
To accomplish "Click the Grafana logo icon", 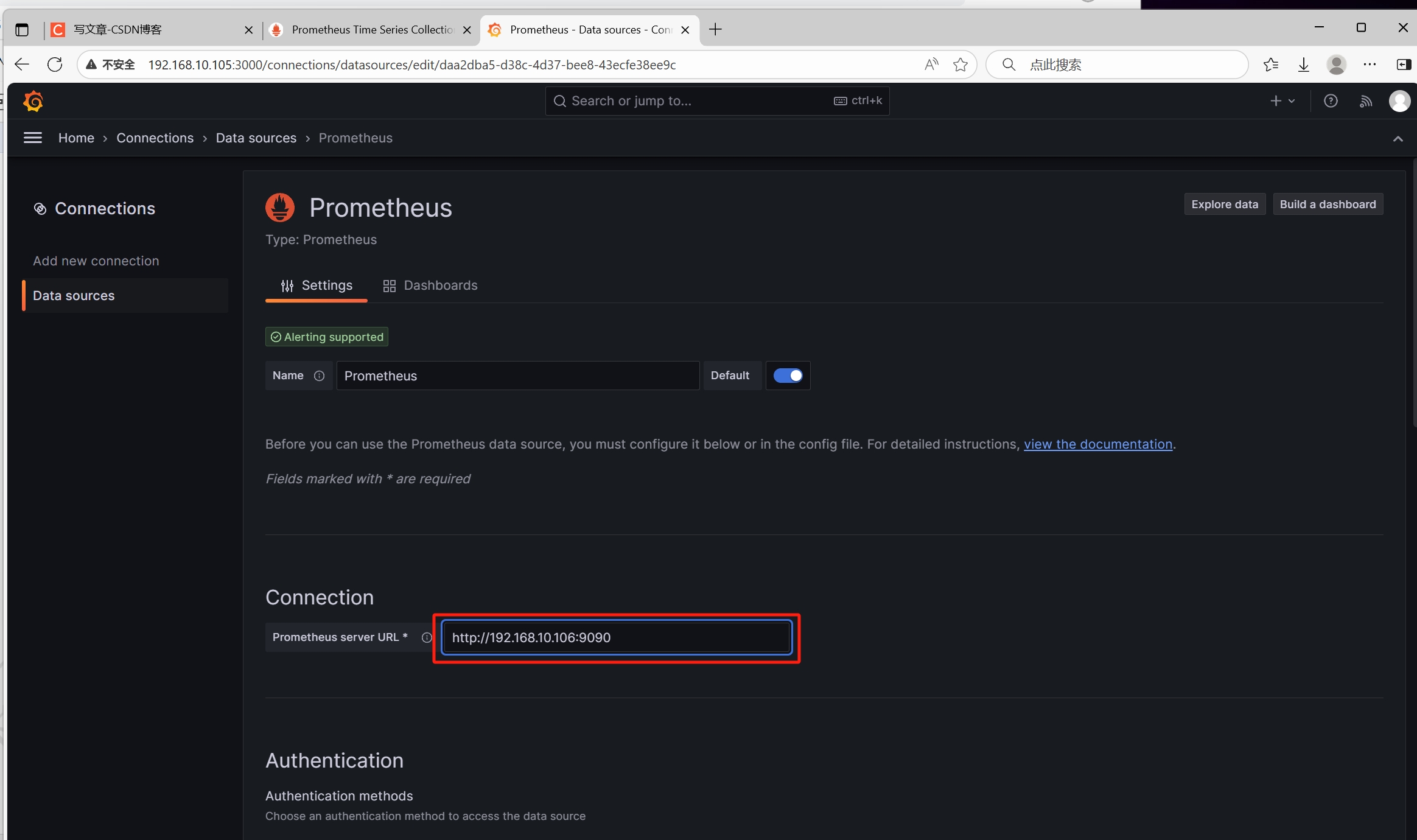I will click(x=33, y=101).
